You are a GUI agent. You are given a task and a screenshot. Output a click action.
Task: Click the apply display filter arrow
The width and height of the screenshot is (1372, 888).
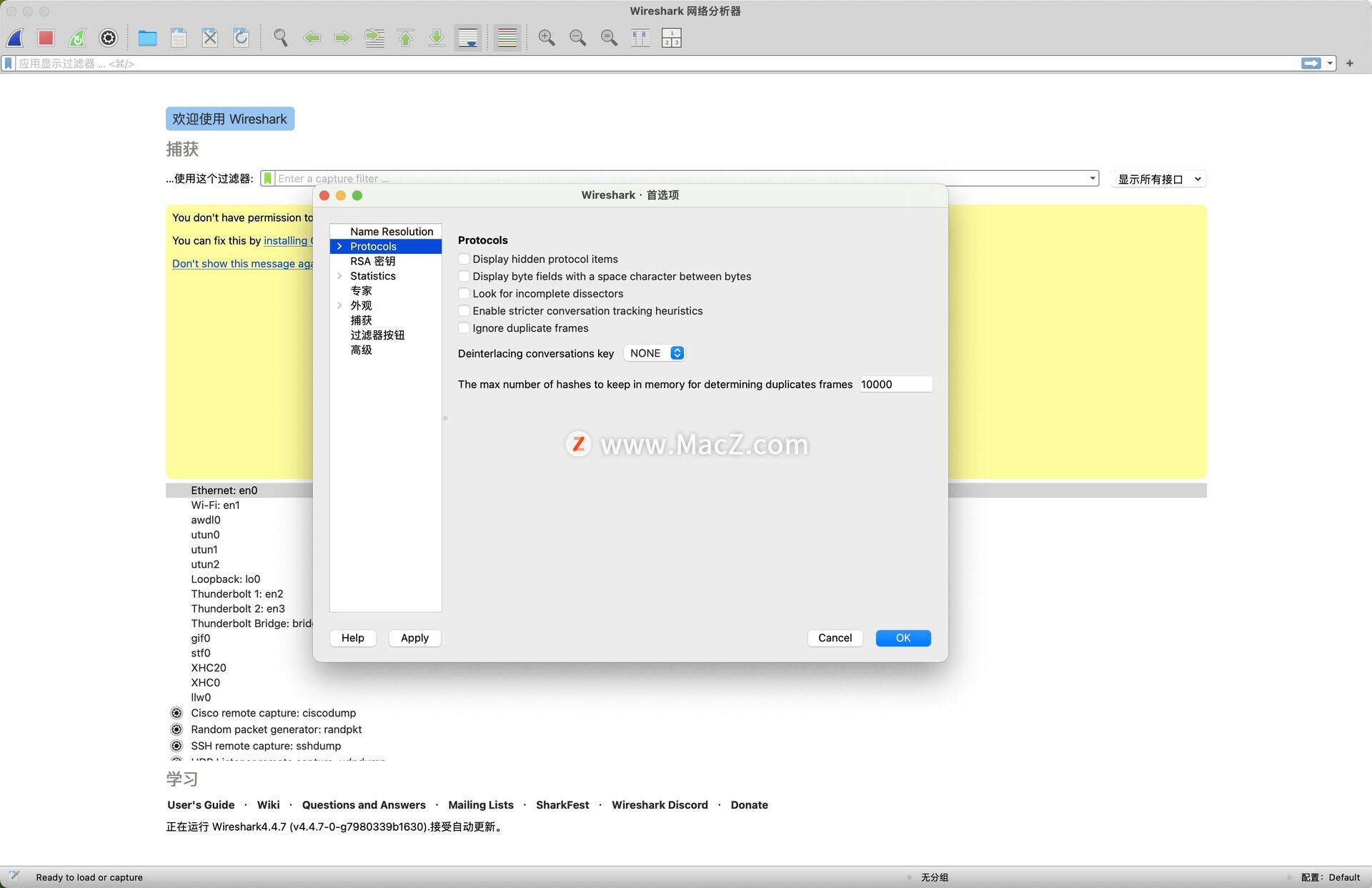point(1311,64)
